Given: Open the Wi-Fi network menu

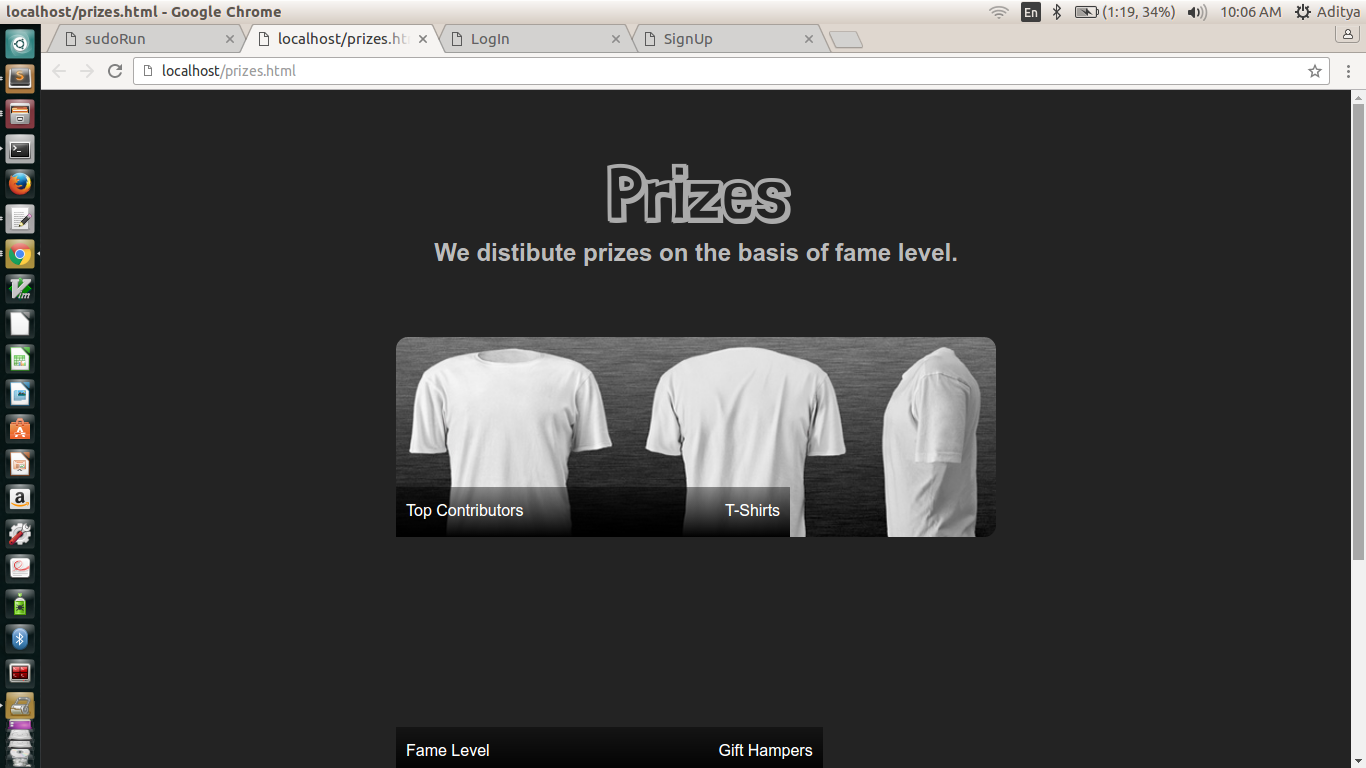Looking at the screenshot, I should pos(998,12).
